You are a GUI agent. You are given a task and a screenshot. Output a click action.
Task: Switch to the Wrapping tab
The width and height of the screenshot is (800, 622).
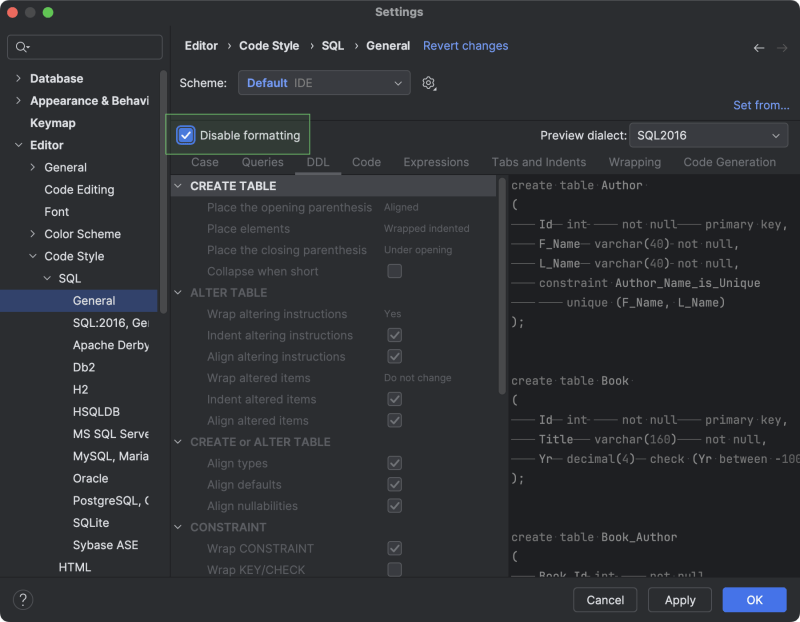634,161
